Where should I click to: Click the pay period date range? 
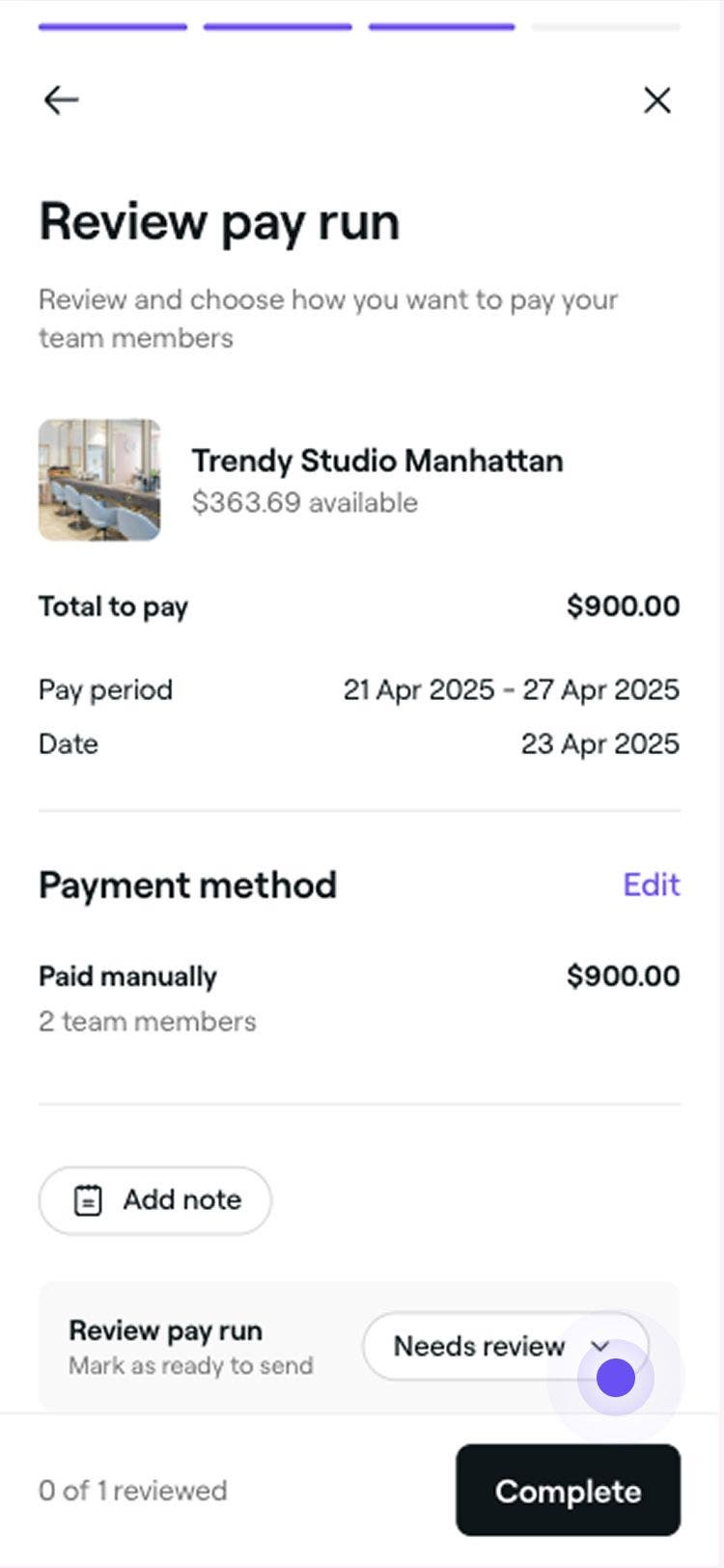(511, 690)
